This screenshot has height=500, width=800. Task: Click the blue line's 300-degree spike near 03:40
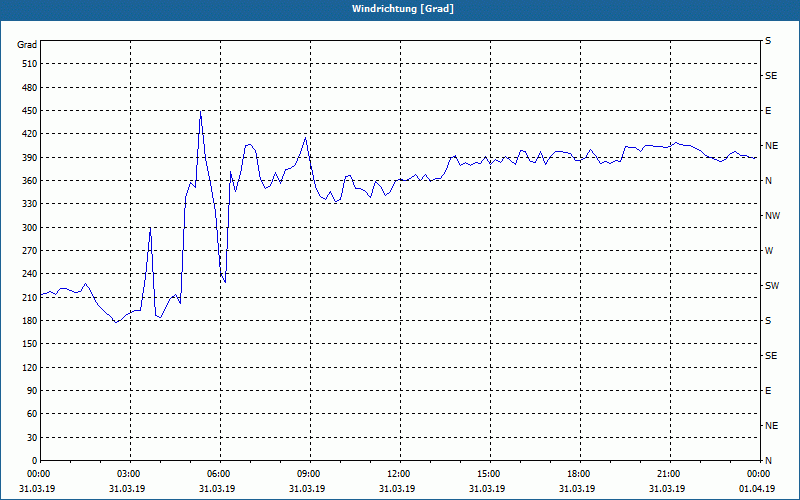click(x=150, y=228)
